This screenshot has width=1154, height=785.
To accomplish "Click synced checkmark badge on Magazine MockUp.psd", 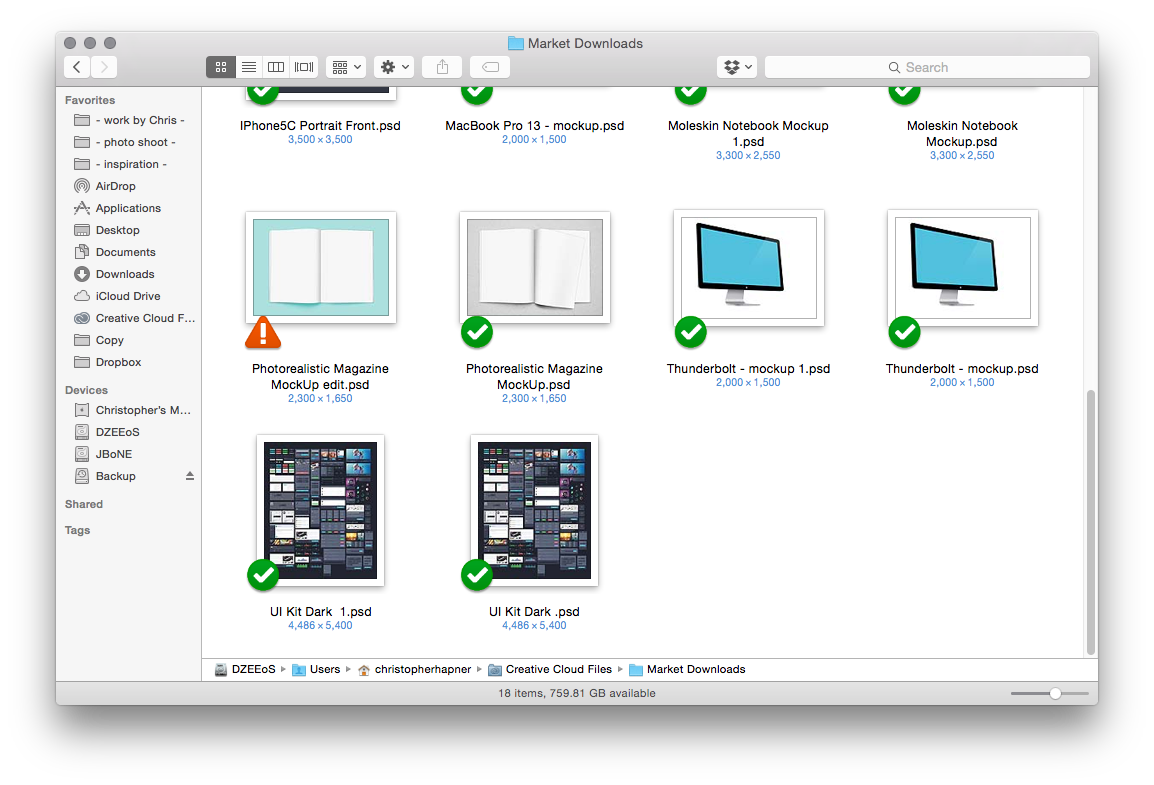I will (477, 333).
